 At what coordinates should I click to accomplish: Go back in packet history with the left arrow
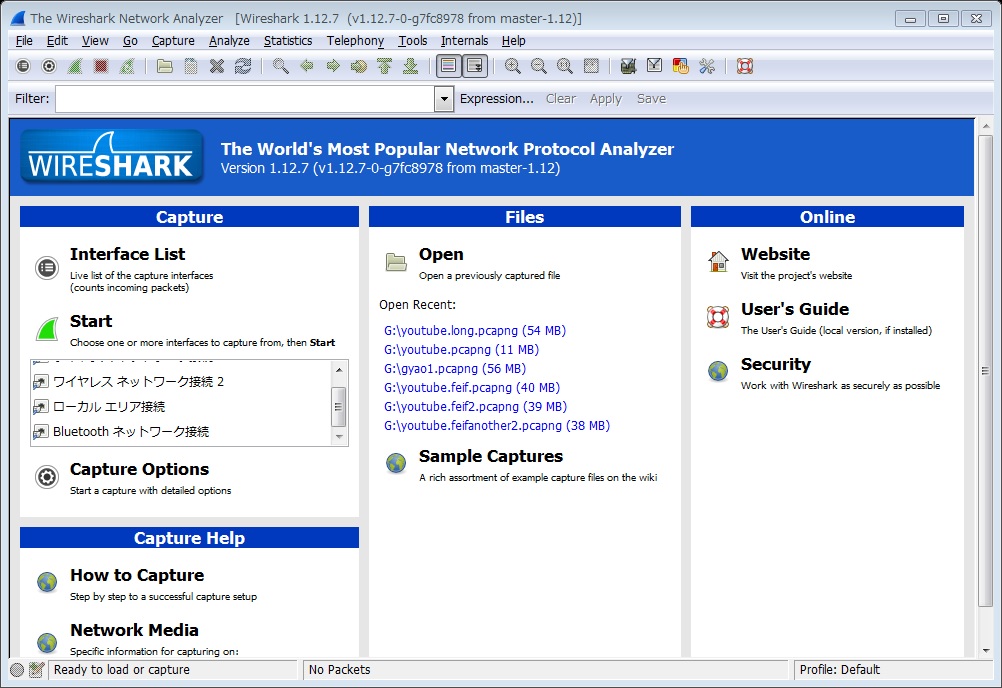point(307,66)
